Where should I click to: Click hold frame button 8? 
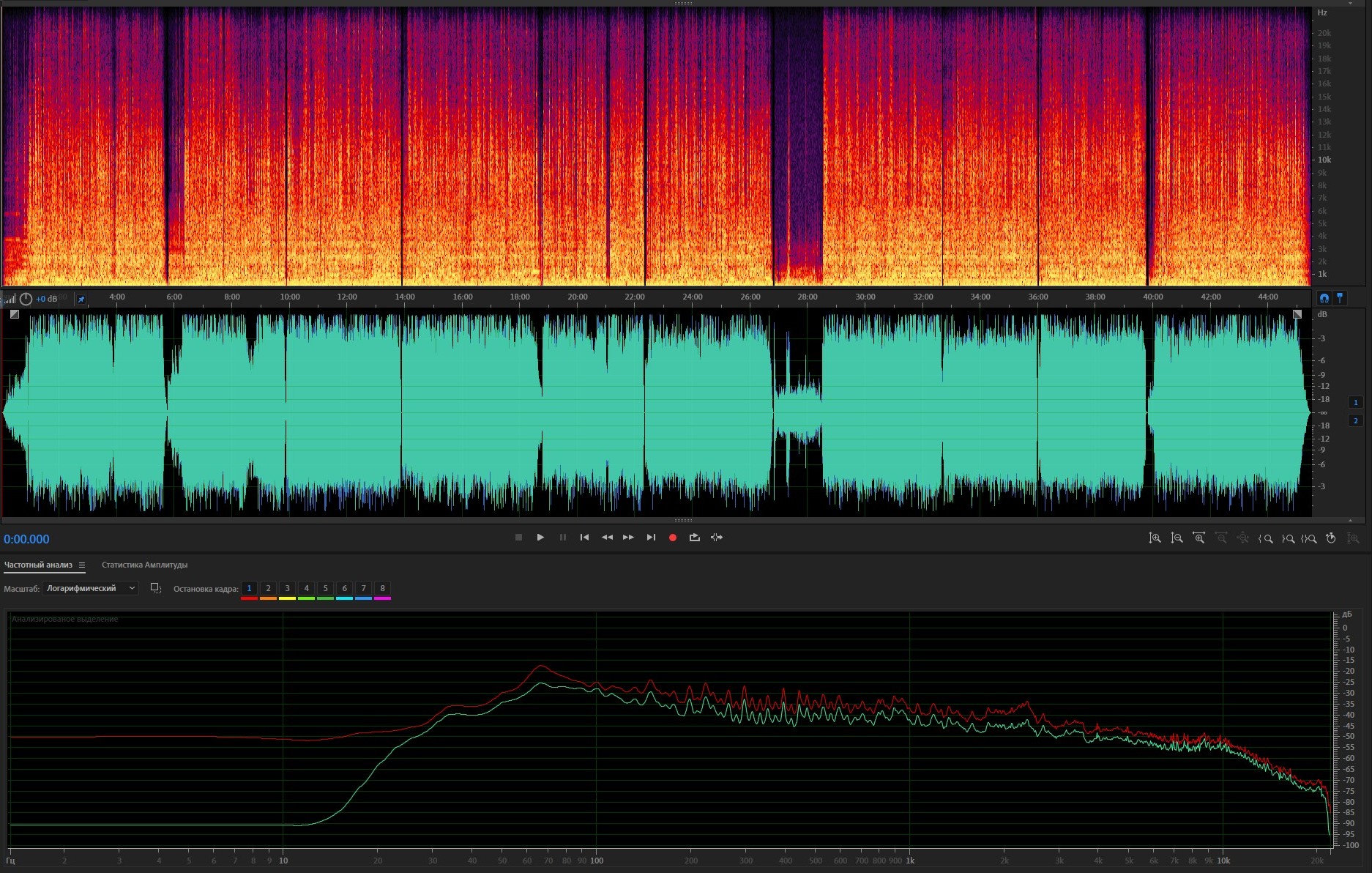[x=382, y=588]
